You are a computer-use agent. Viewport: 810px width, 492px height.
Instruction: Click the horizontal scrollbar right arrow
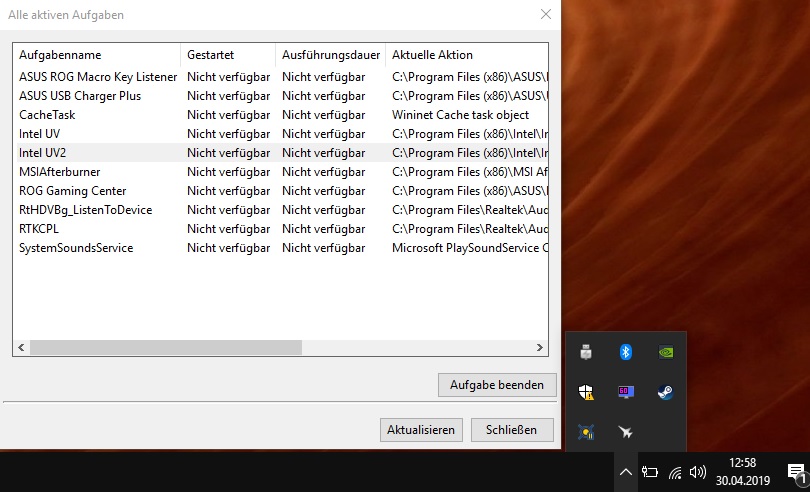pyautogui.click(x=540, y=347)
